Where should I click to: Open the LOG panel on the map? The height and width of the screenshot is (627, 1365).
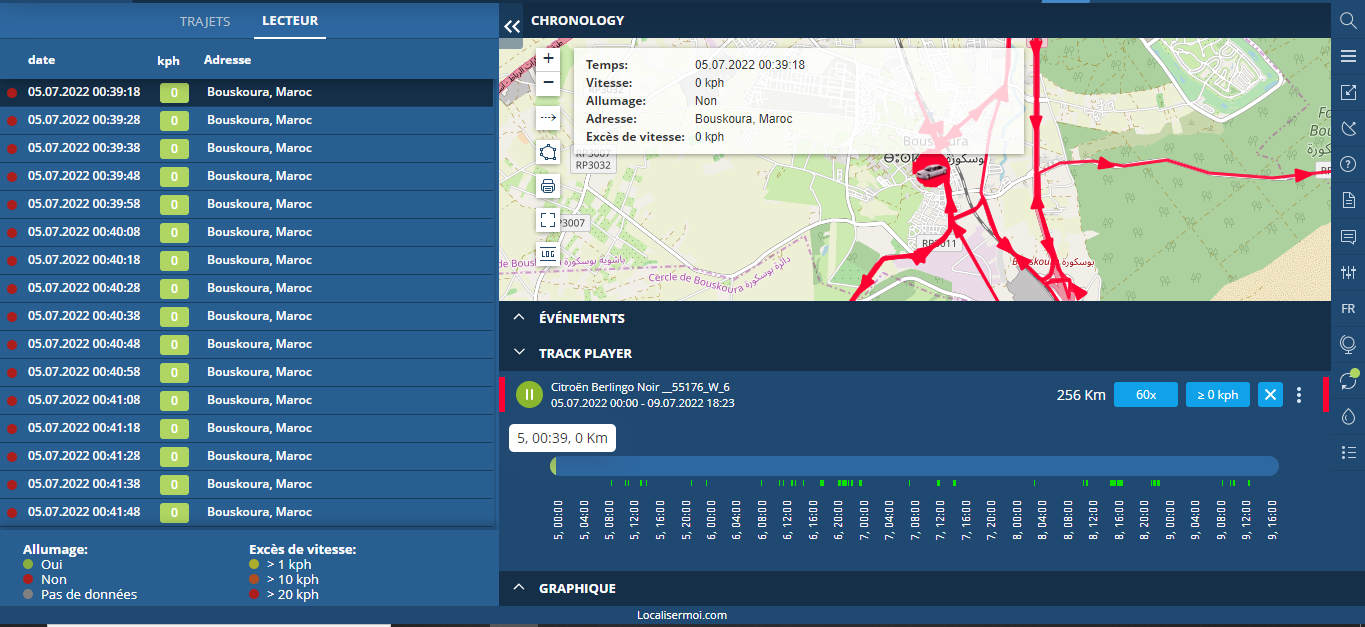(x=548, y=253)
